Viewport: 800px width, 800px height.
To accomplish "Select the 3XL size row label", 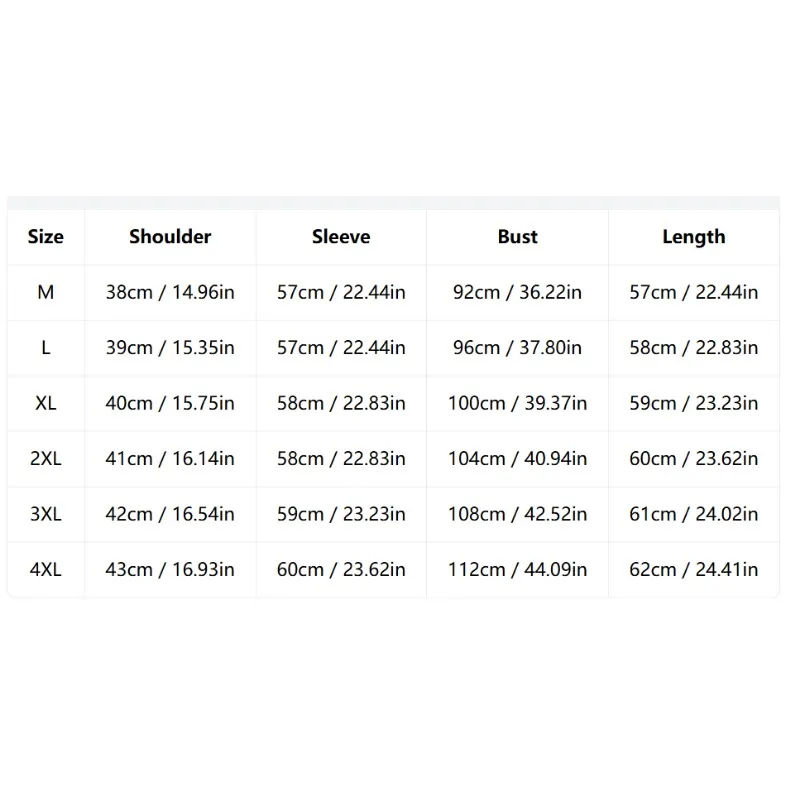I will (x=46, y=514).
